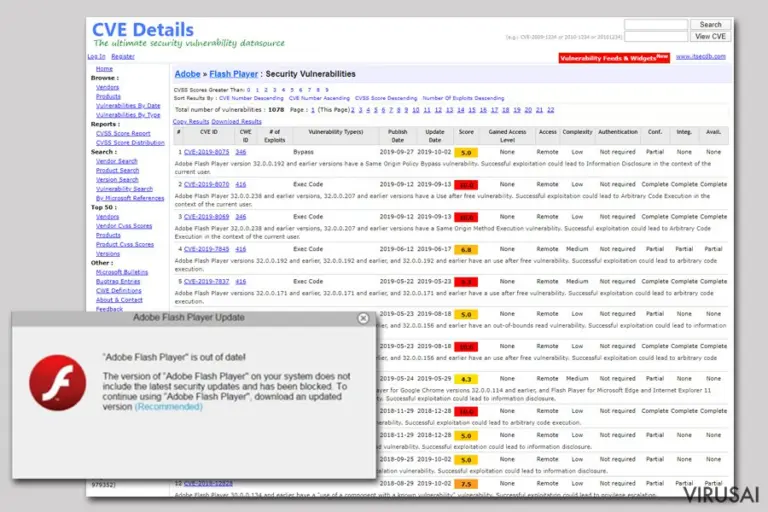Open Vendor Cvss Scores under Top 50
Image resolution: width=768 pixels, height=512 pixels.
point(124,226)
